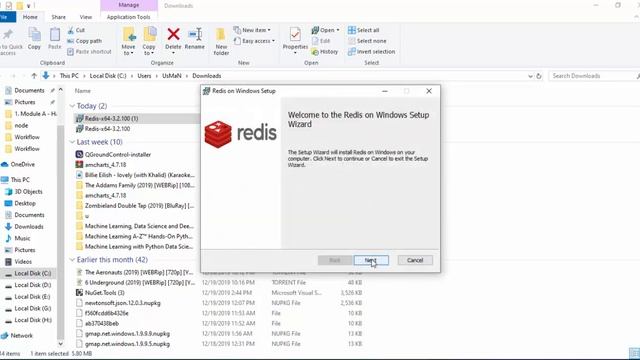
Task: Close the Redis on Windows Setup dialog
Action: coord(429,91)
